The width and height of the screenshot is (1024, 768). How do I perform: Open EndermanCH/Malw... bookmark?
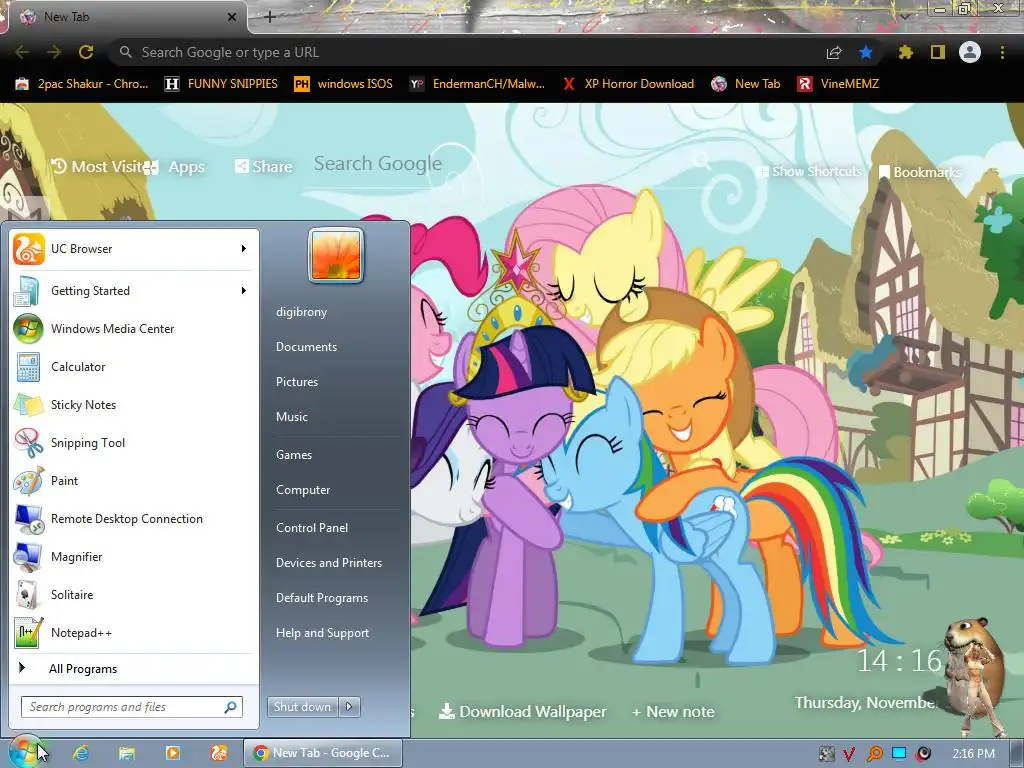(477, 84)
